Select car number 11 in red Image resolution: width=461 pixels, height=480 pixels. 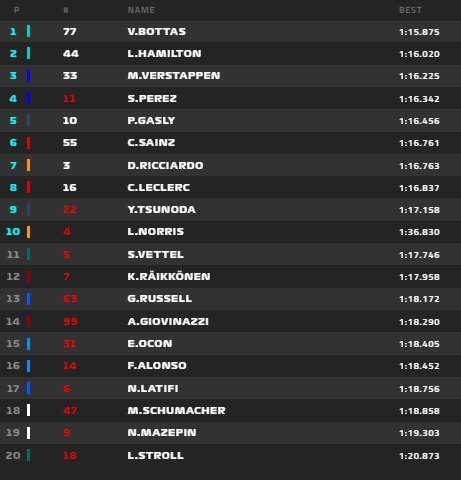pos(69,98)
